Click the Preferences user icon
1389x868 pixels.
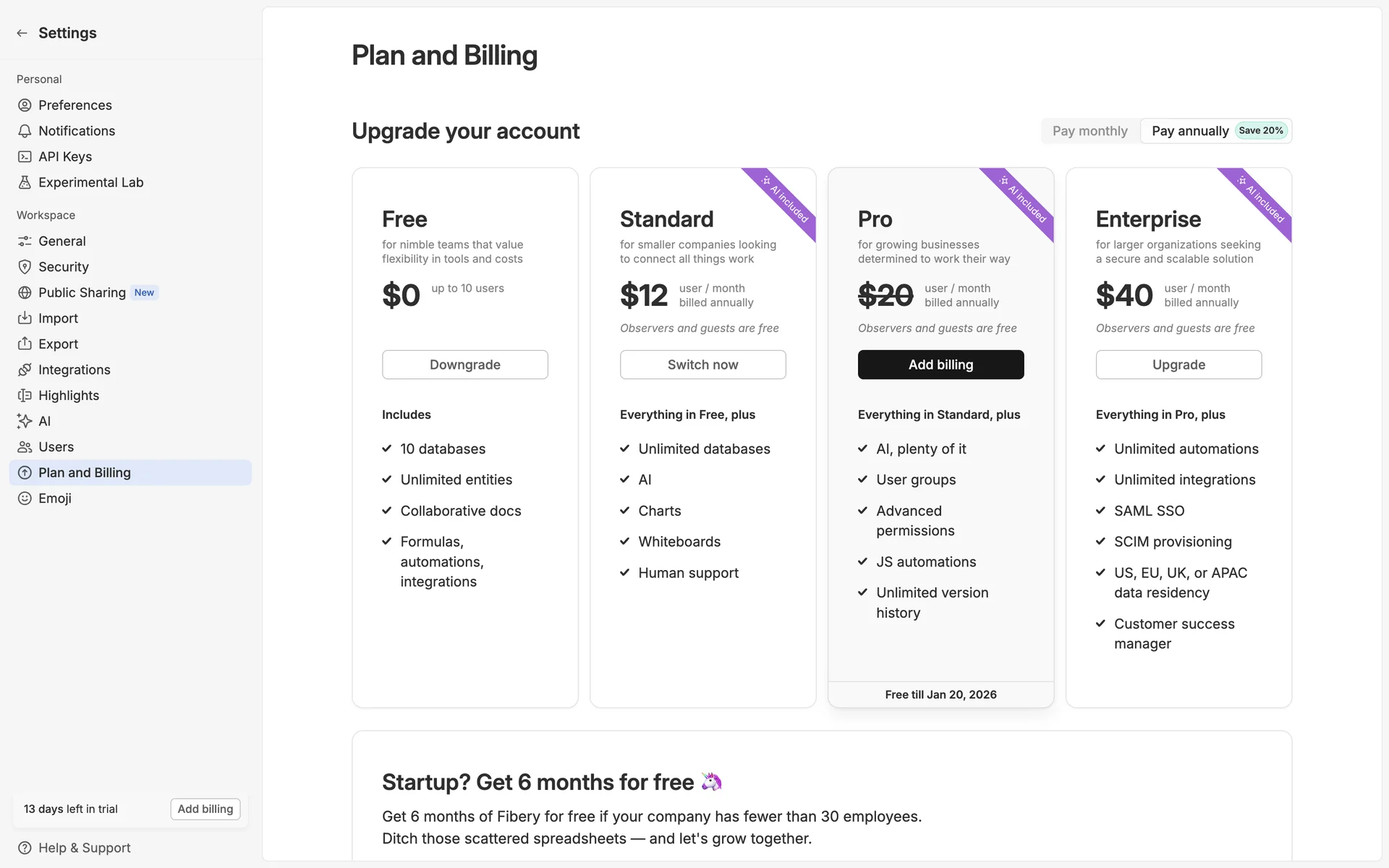pyautogui.click(x=25, y=106)
